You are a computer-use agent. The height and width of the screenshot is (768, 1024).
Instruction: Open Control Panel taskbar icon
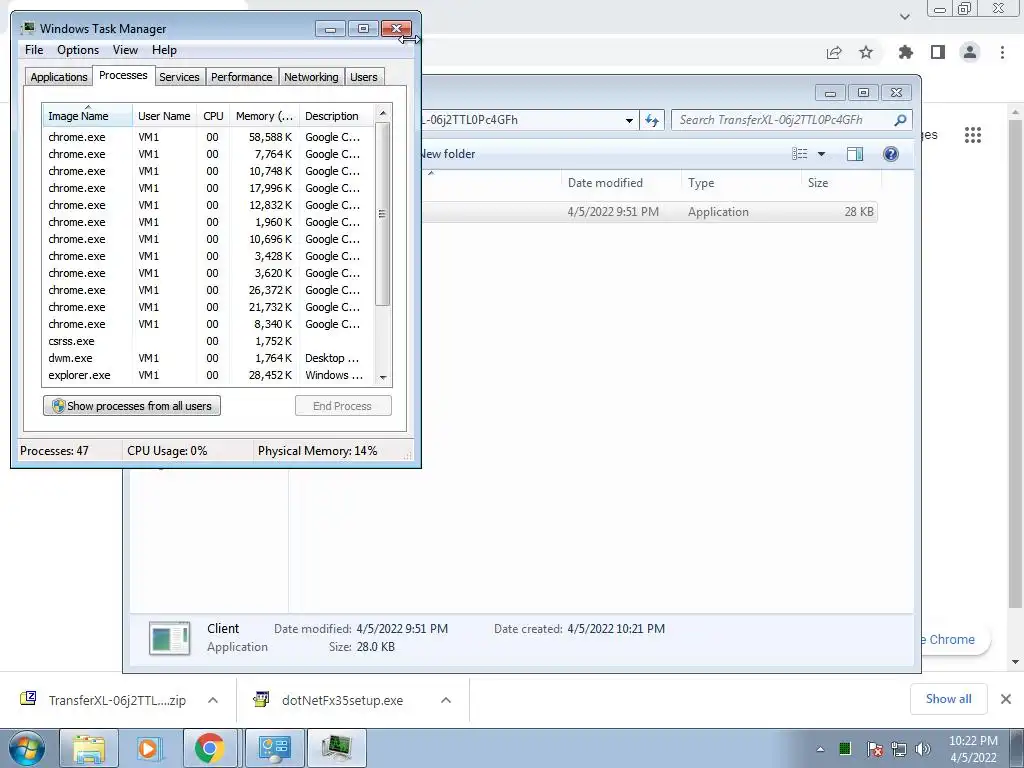click(x=274, y=748)
